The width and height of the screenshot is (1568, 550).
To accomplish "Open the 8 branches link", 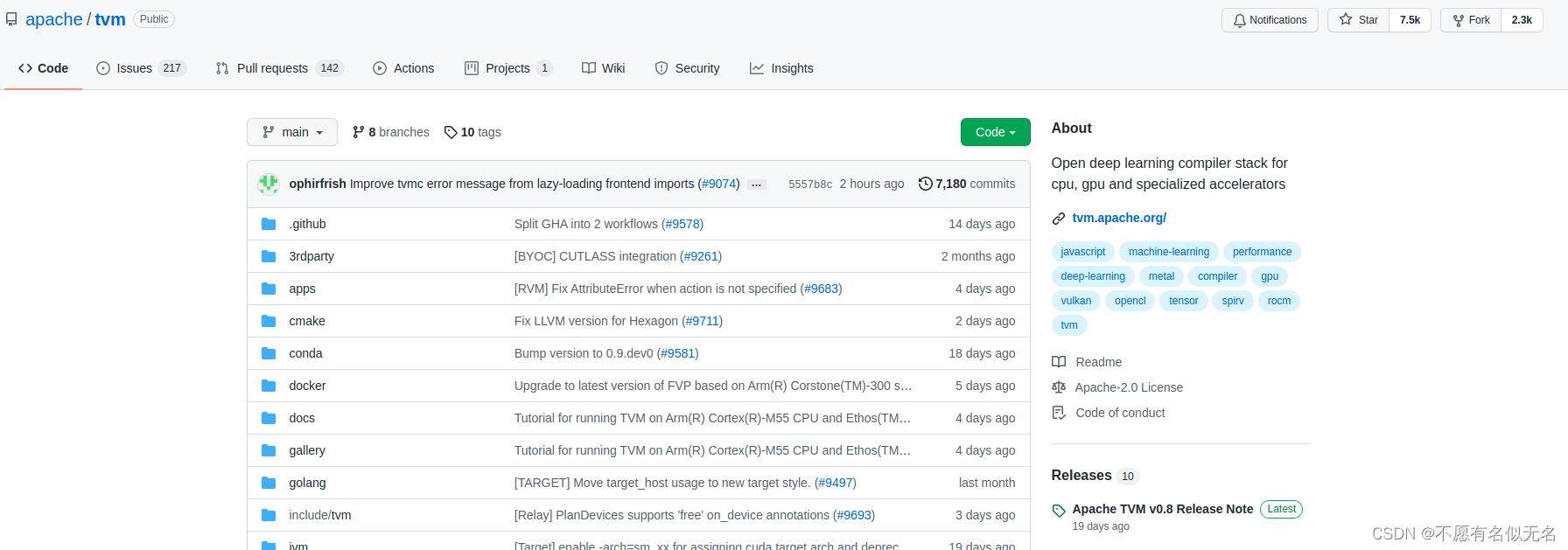I will [391, 132].
